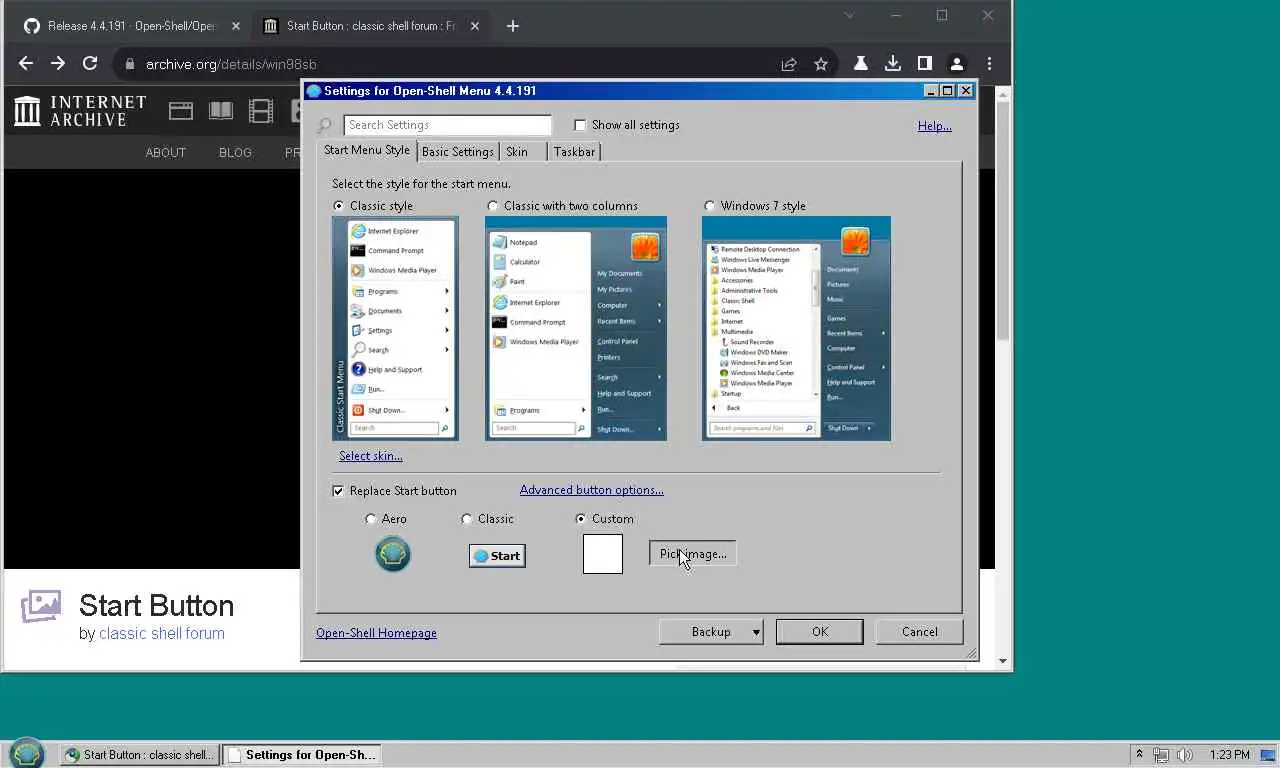Viewport: 1280px width, 768px height.
Task: Select Windows 7 style radio button
Action: 709,206
